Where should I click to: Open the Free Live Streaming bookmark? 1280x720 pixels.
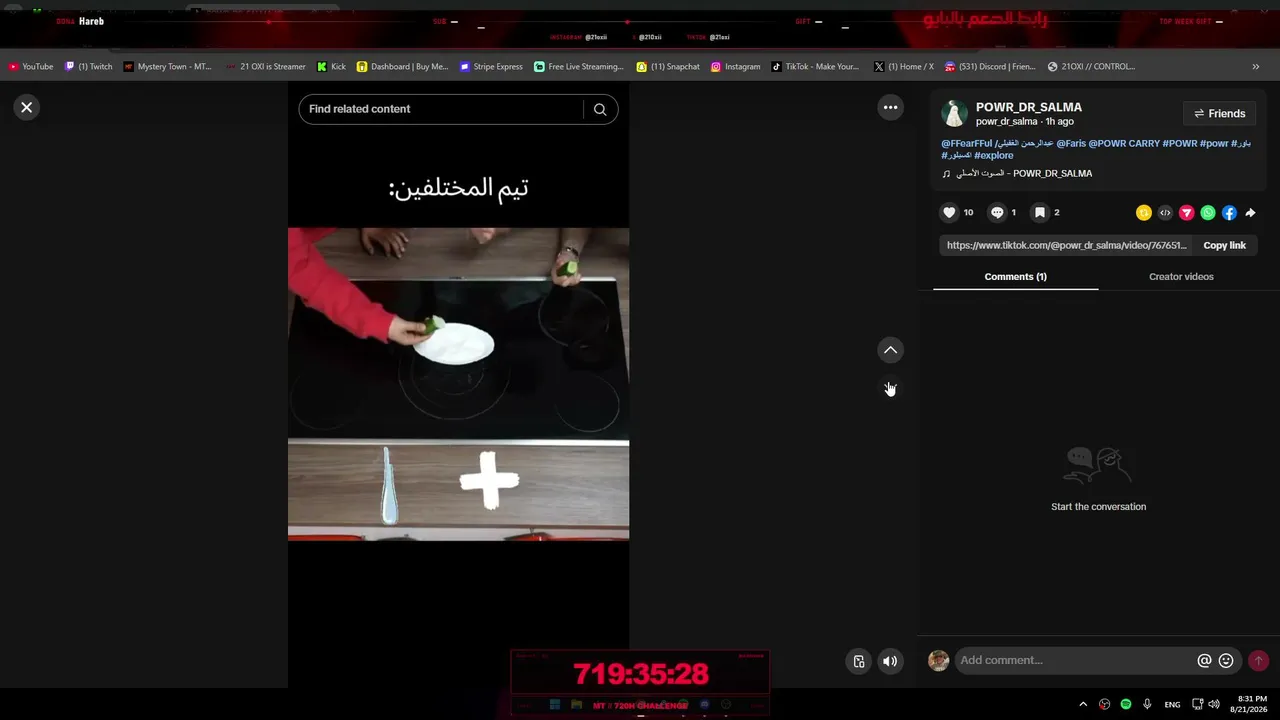[x=579, y=67]
